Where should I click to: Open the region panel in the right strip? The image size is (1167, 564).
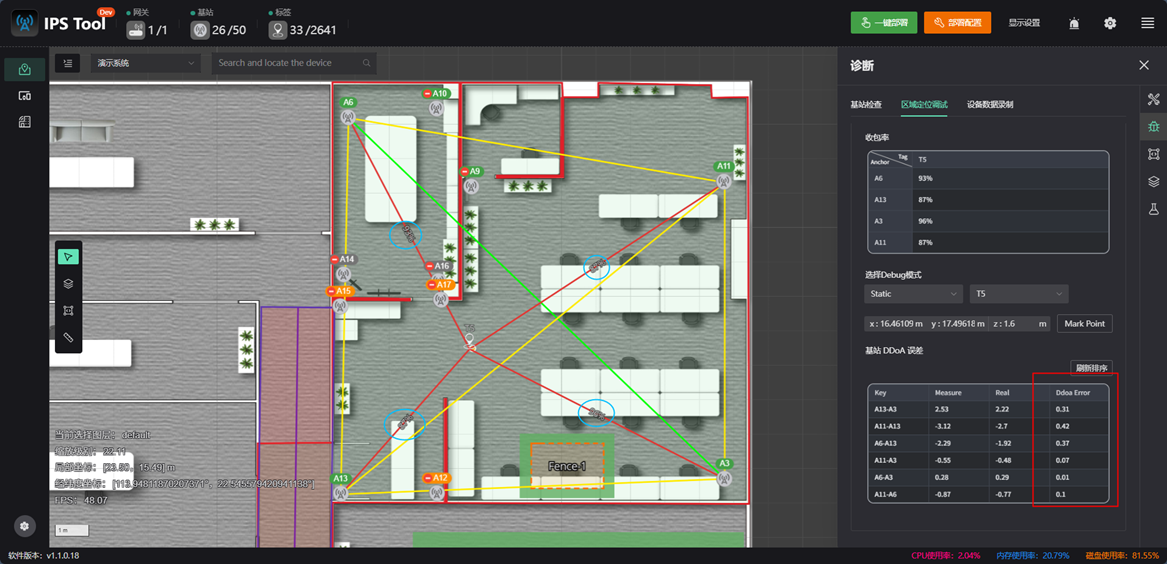tap(1154, 154)
